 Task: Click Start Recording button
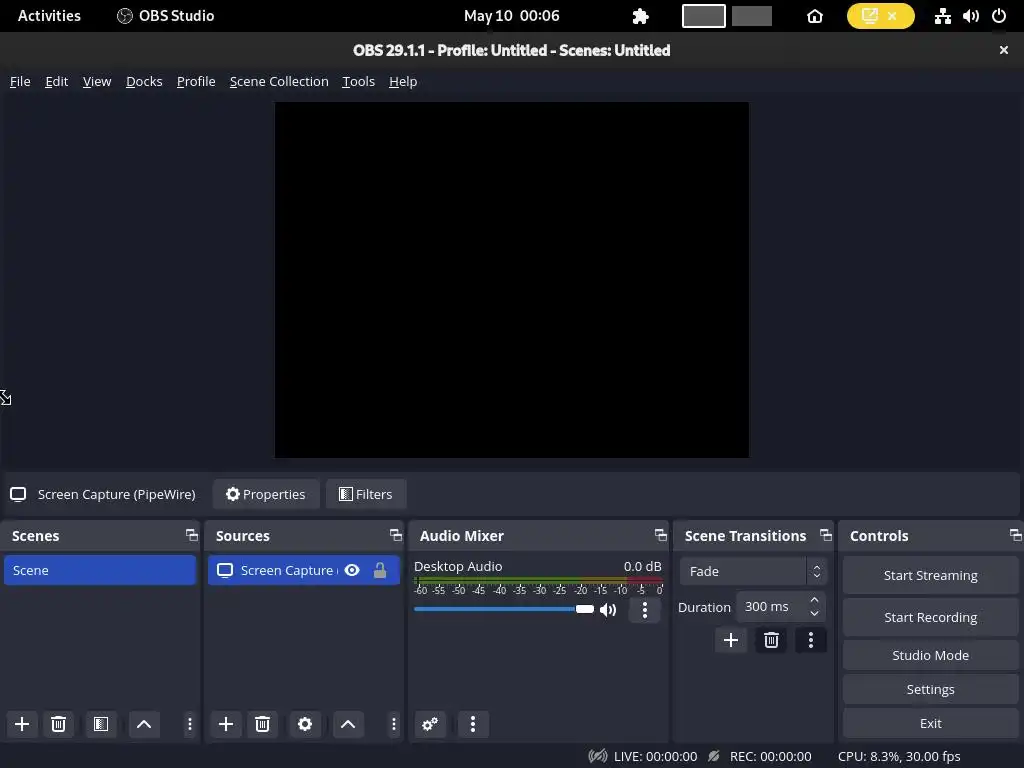pos(931,617)
